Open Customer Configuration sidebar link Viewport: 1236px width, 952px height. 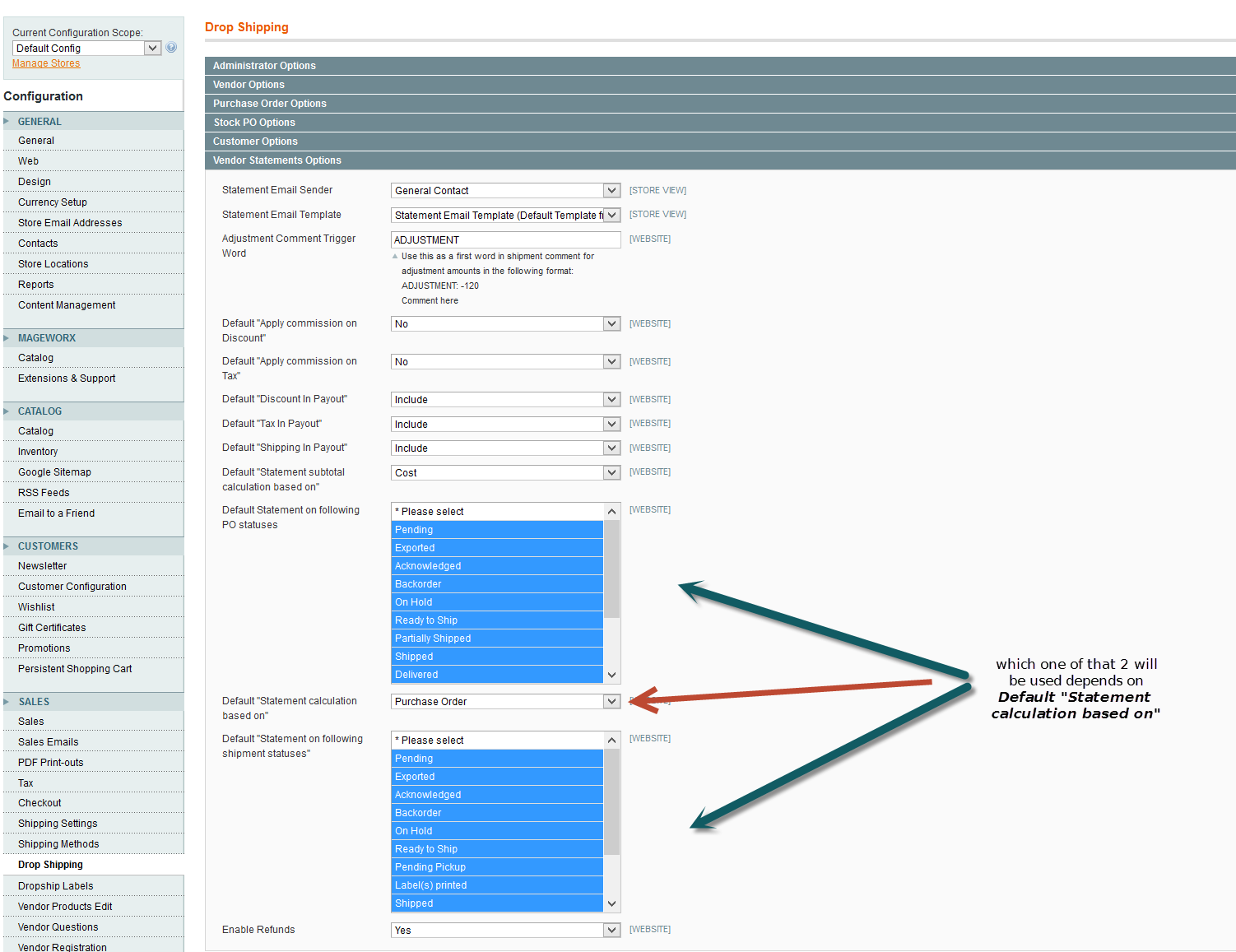click(72, 587)
